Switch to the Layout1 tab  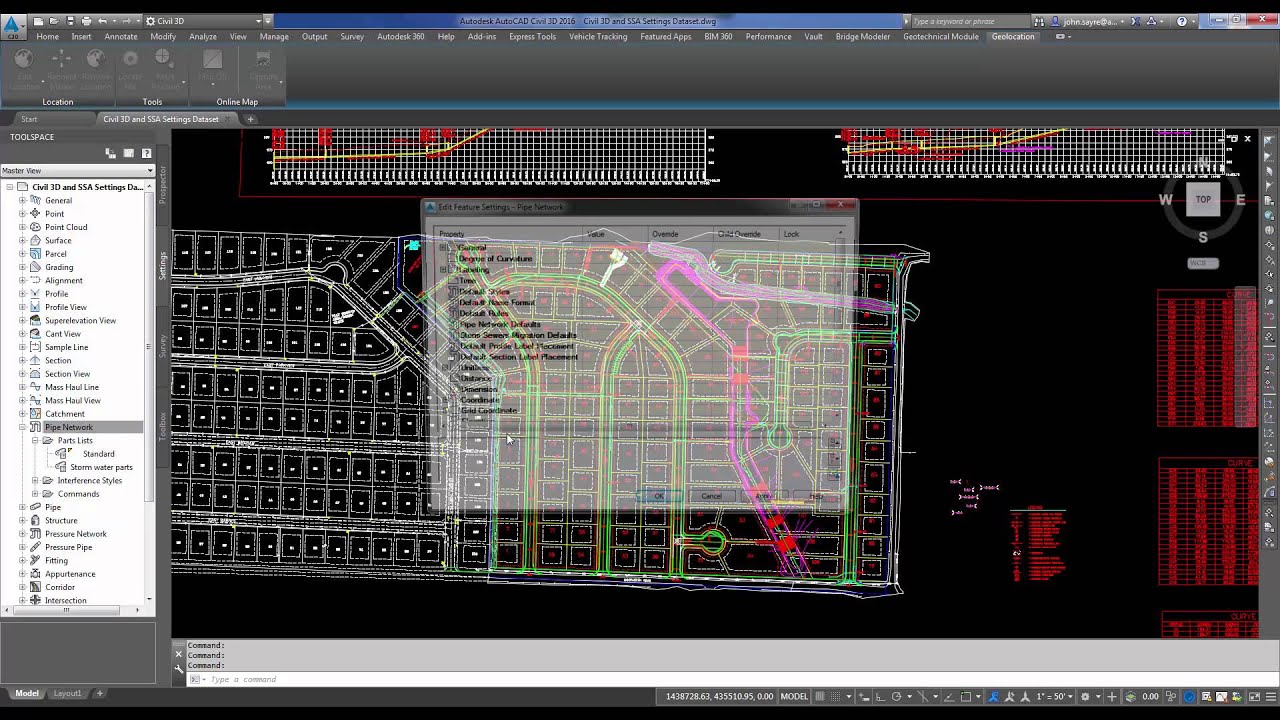pyautogui.click(x=67, y=693)
